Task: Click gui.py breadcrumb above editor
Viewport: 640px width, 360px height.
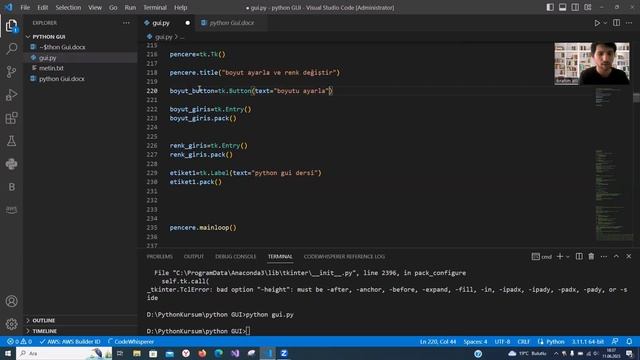Action: click(163, 37)
